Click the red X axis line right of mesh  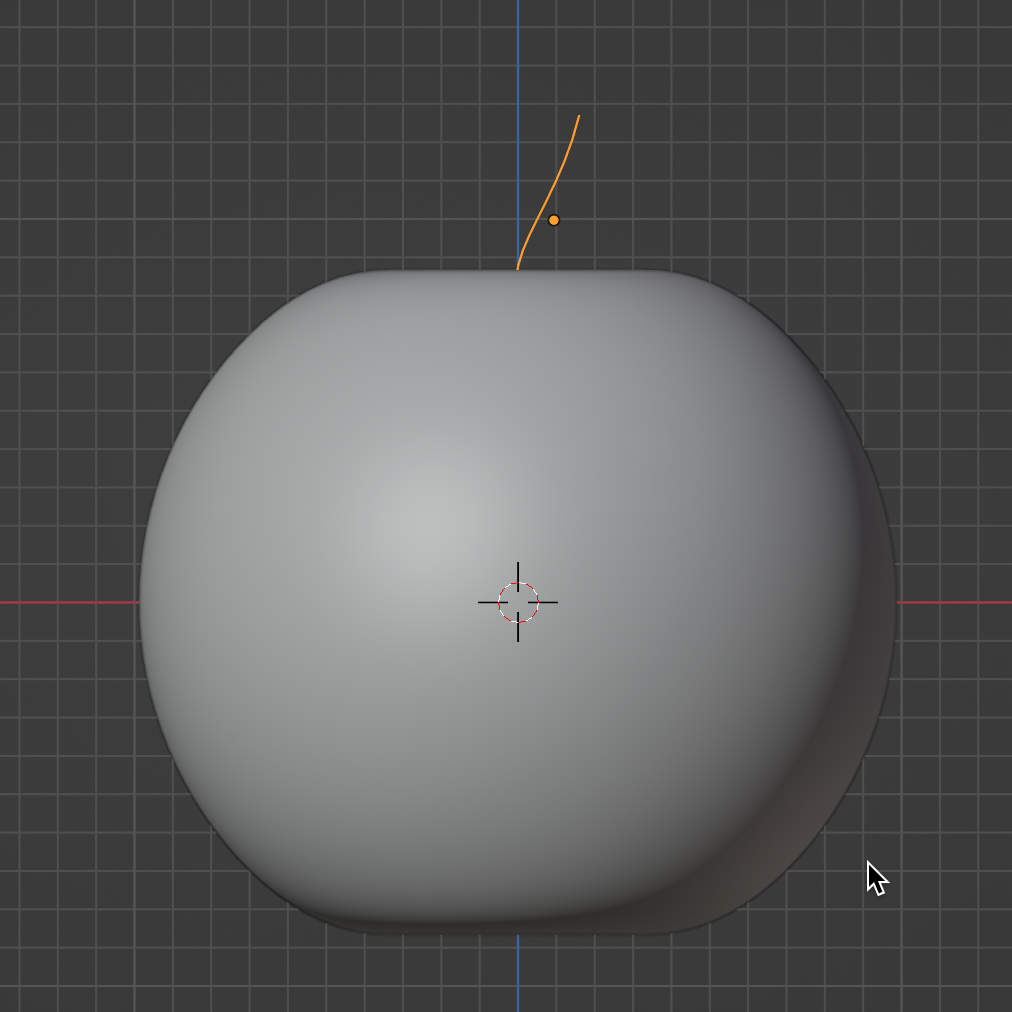[x=955, y=602]
